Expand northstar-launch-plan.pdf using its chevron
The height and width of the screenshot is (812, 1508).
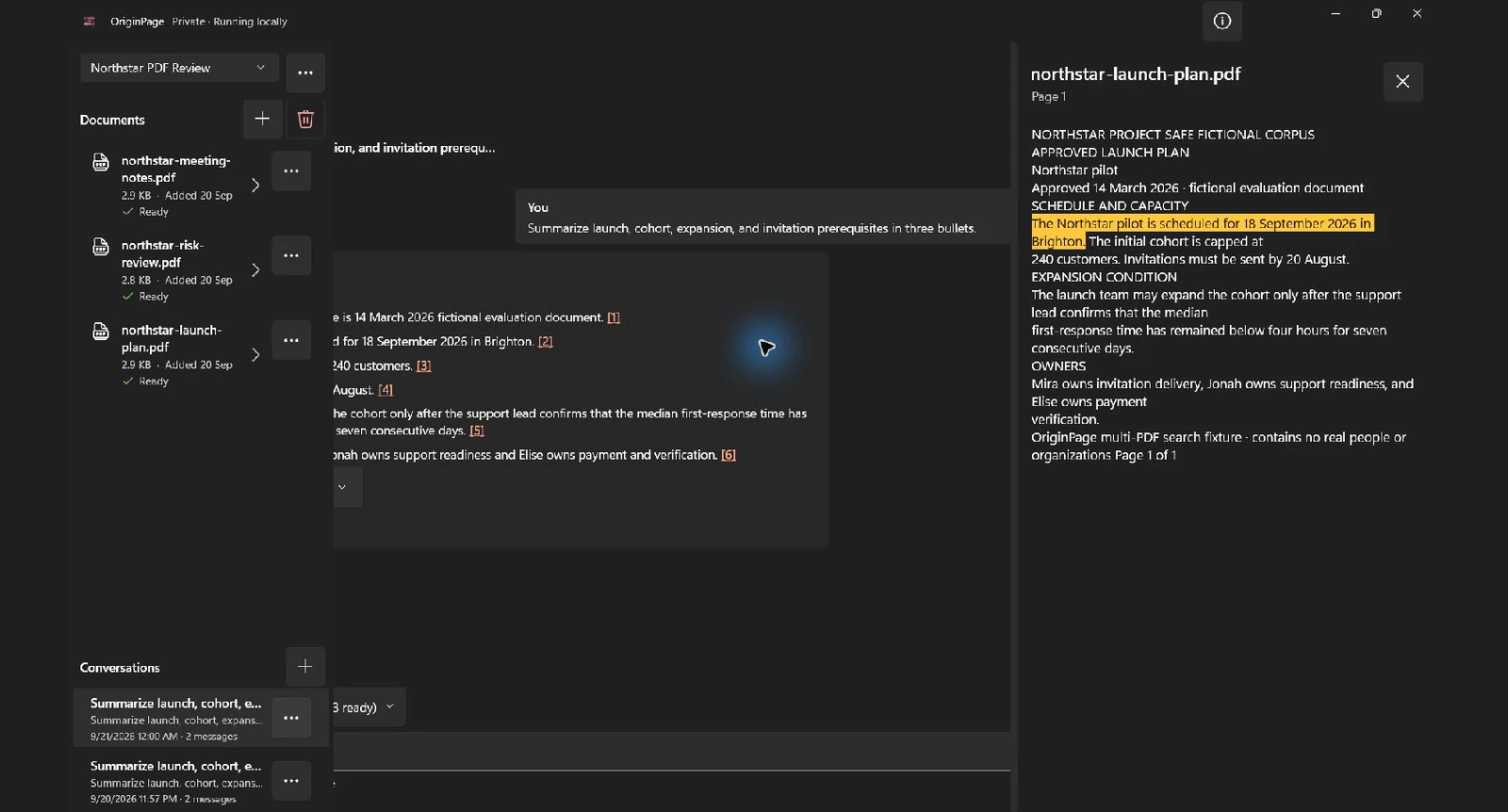(x=255, y=354)
